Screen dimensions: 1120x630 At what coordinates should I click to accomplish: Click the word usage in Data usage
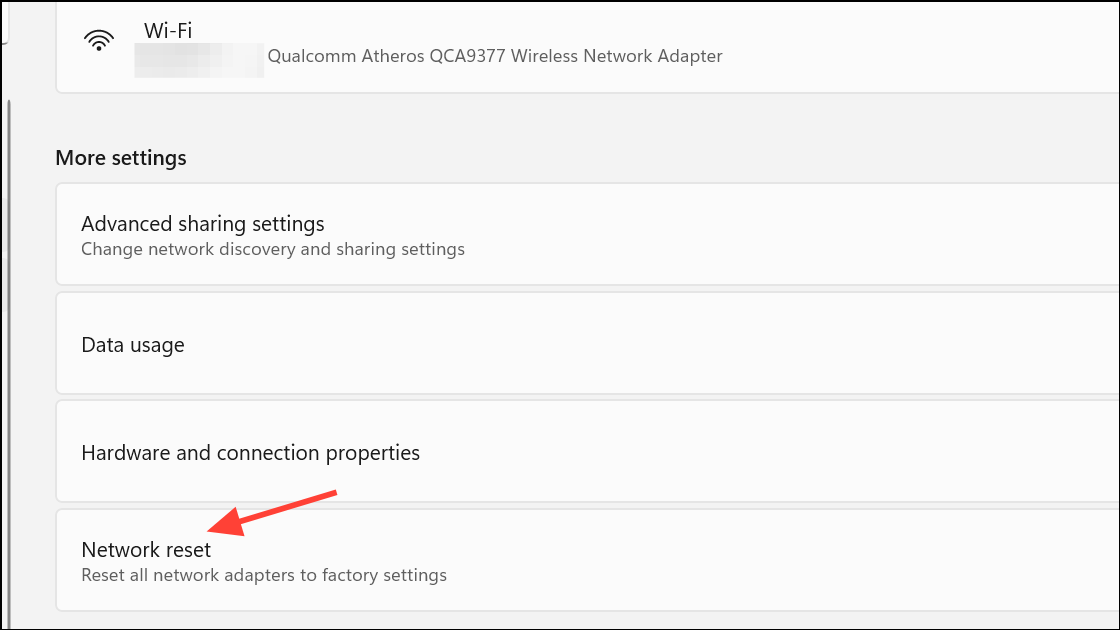tap(157, 346)
